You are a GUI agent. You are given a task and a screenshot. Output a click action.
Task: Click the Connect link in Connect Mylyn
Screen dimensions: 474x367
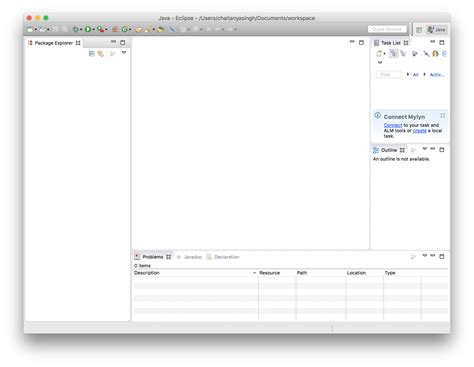pyautogui.click(x=393, y=125)
